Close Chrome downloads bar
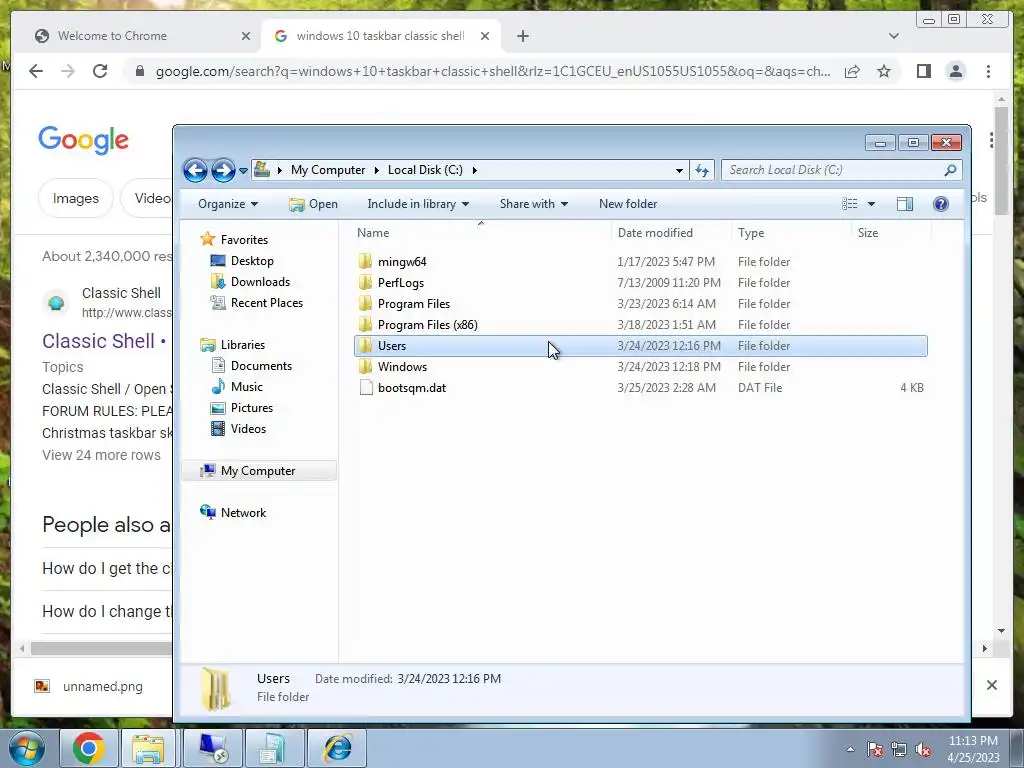This screenshot has height=768, width=1024. (991, 685)
